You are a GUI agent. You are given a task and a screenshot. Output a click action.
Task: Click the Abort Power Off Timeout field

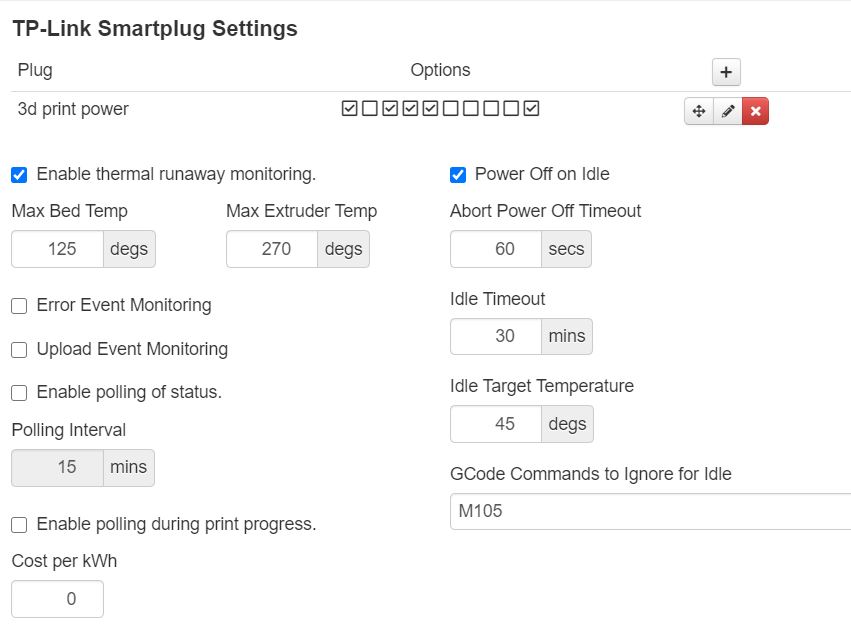(495, 248)
